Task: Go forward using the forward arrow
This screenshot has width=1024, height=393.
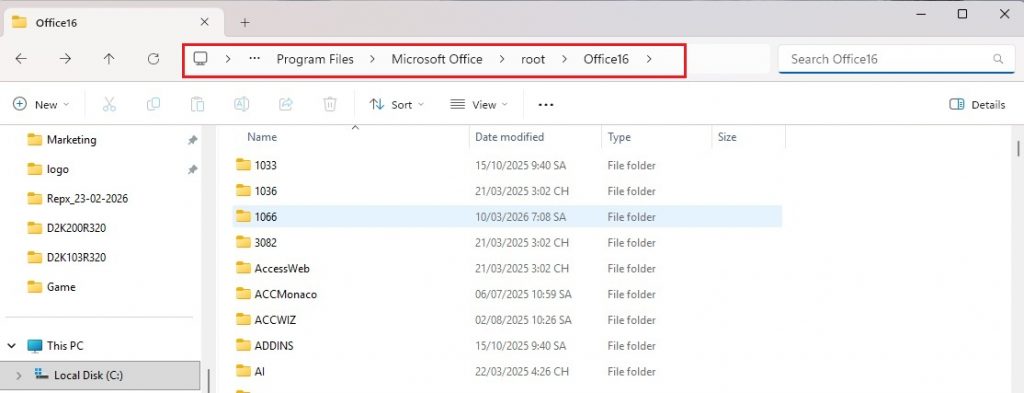Action: point(65,59)
